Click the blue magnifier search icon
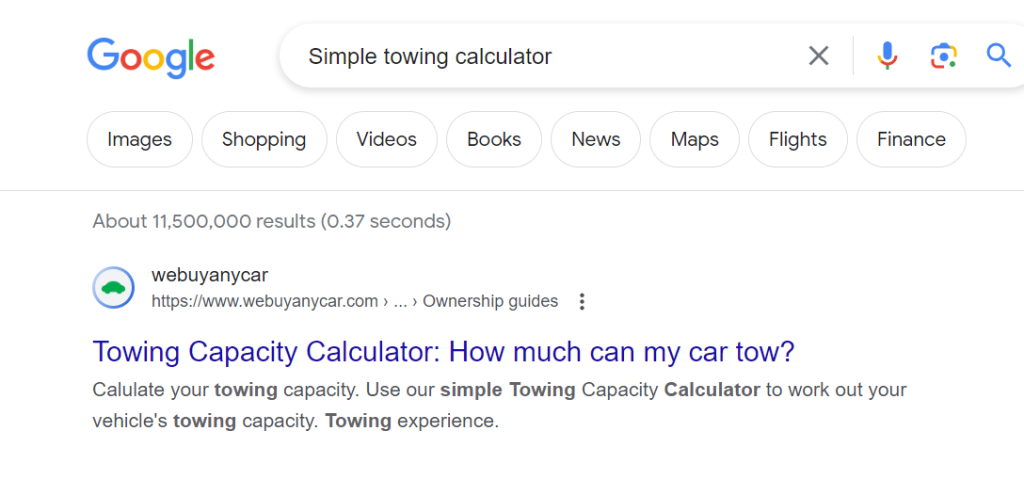 coord(998,55)
